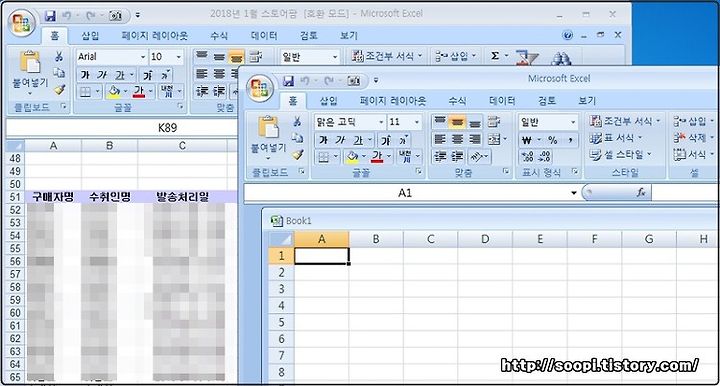Open font size 11 dropdown in front window
This screenshot has height=386, width=720.
tap(416, 122)
